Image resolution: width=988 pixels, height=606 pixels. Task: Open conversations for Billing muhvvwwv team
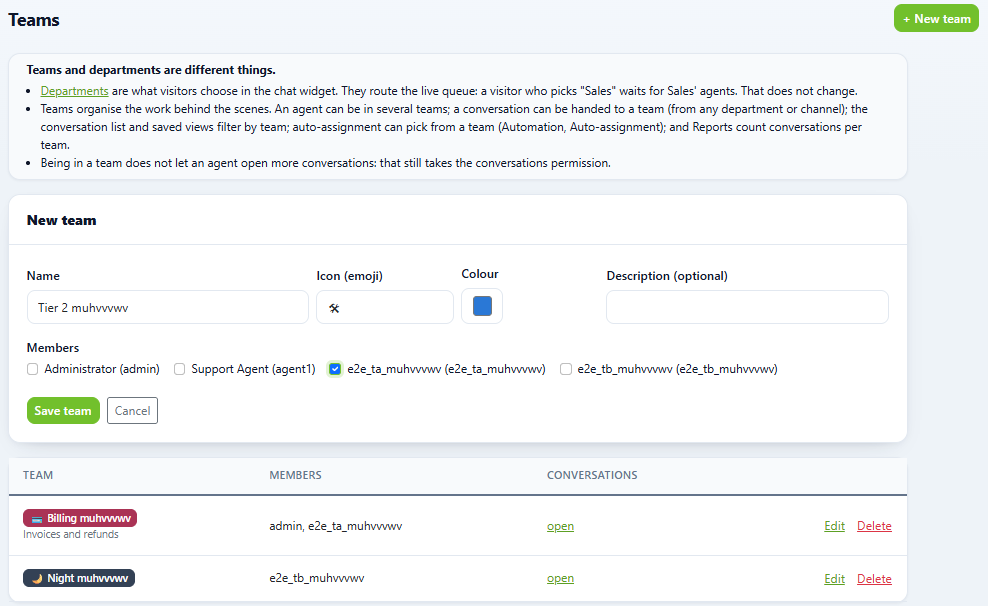560,526
